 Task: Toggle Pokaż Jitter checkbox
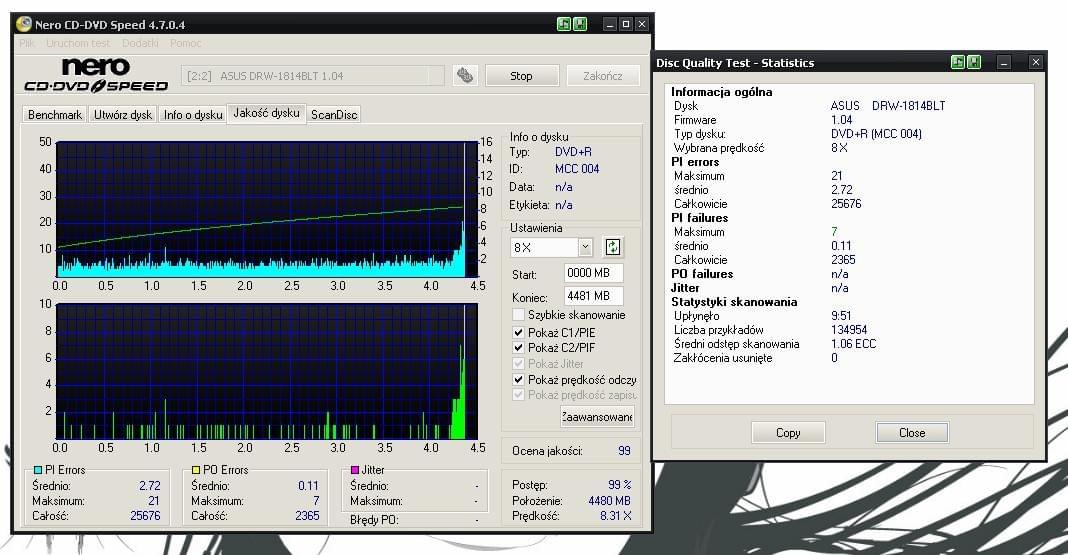tap(518, 364)
